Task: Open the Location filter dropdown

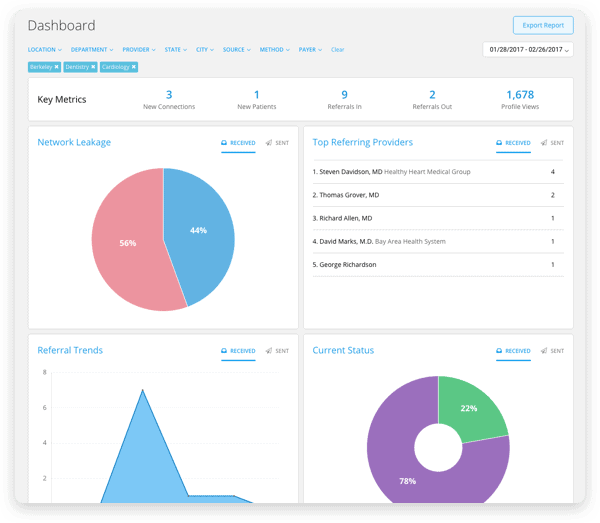Action: [44, 50]
